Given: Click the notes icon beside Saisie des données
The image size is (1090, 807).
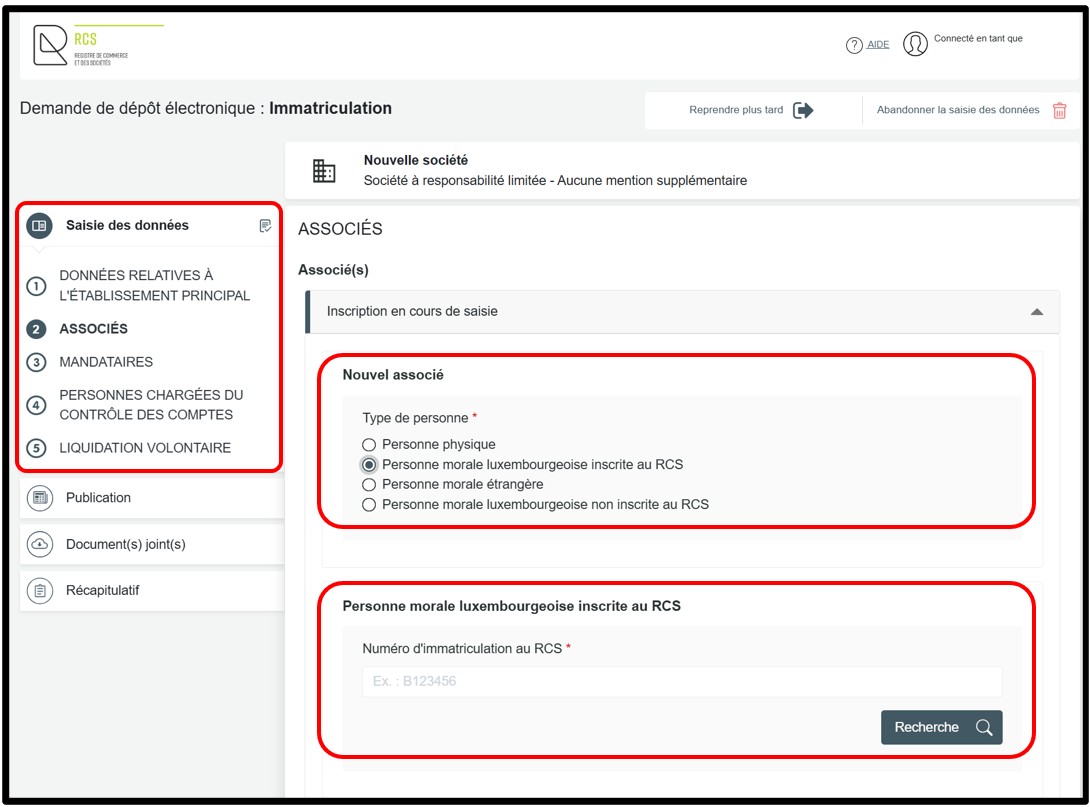Looking at the screenshot, I should pyautogui.click(x=265, y=226).
